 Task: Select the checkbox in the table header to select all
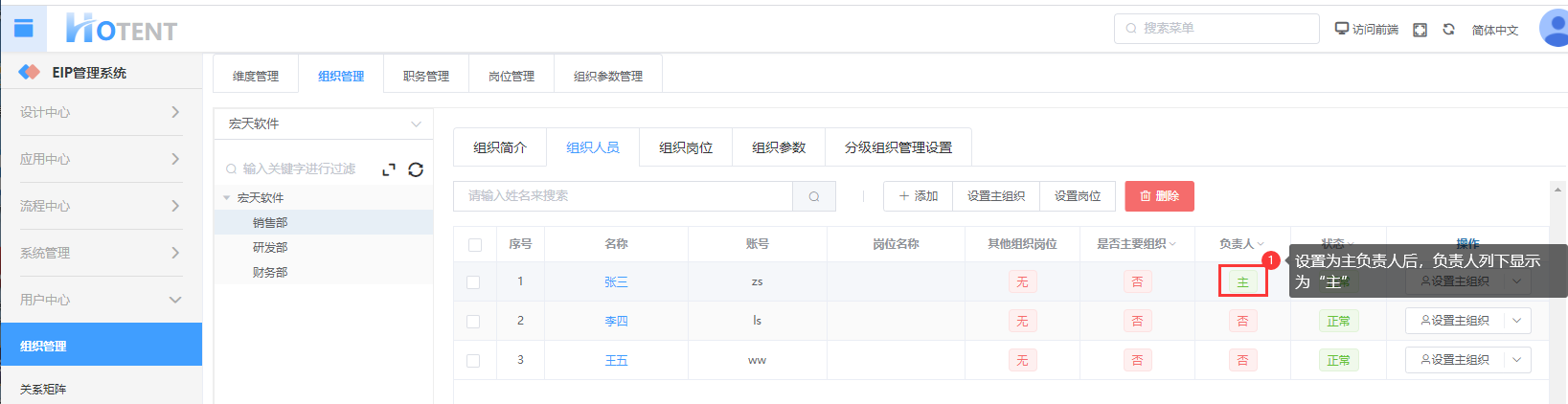click(x=475, y=245)
